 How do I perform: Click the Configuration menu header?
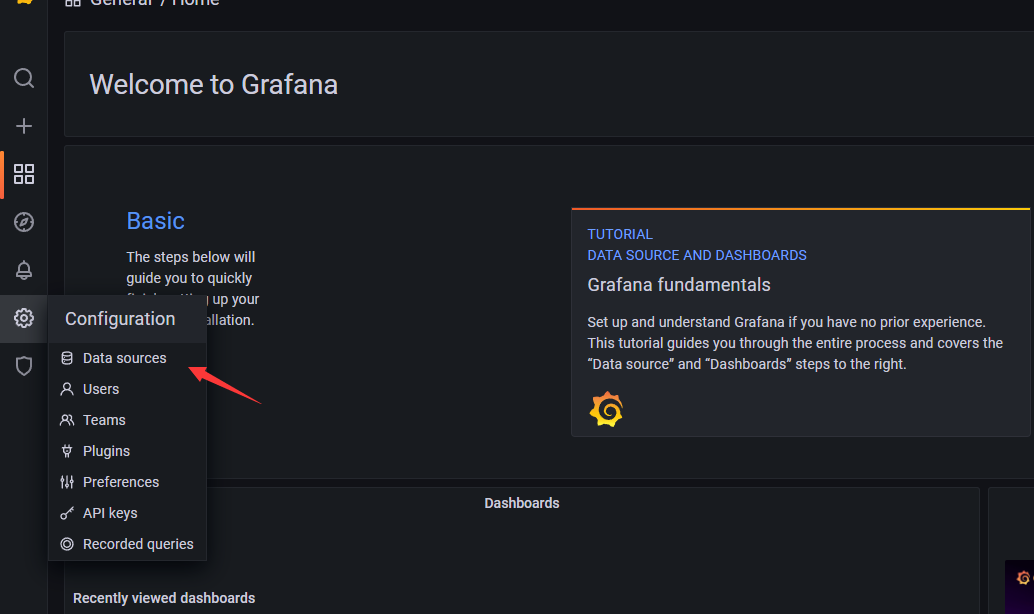tap(120, 319)
